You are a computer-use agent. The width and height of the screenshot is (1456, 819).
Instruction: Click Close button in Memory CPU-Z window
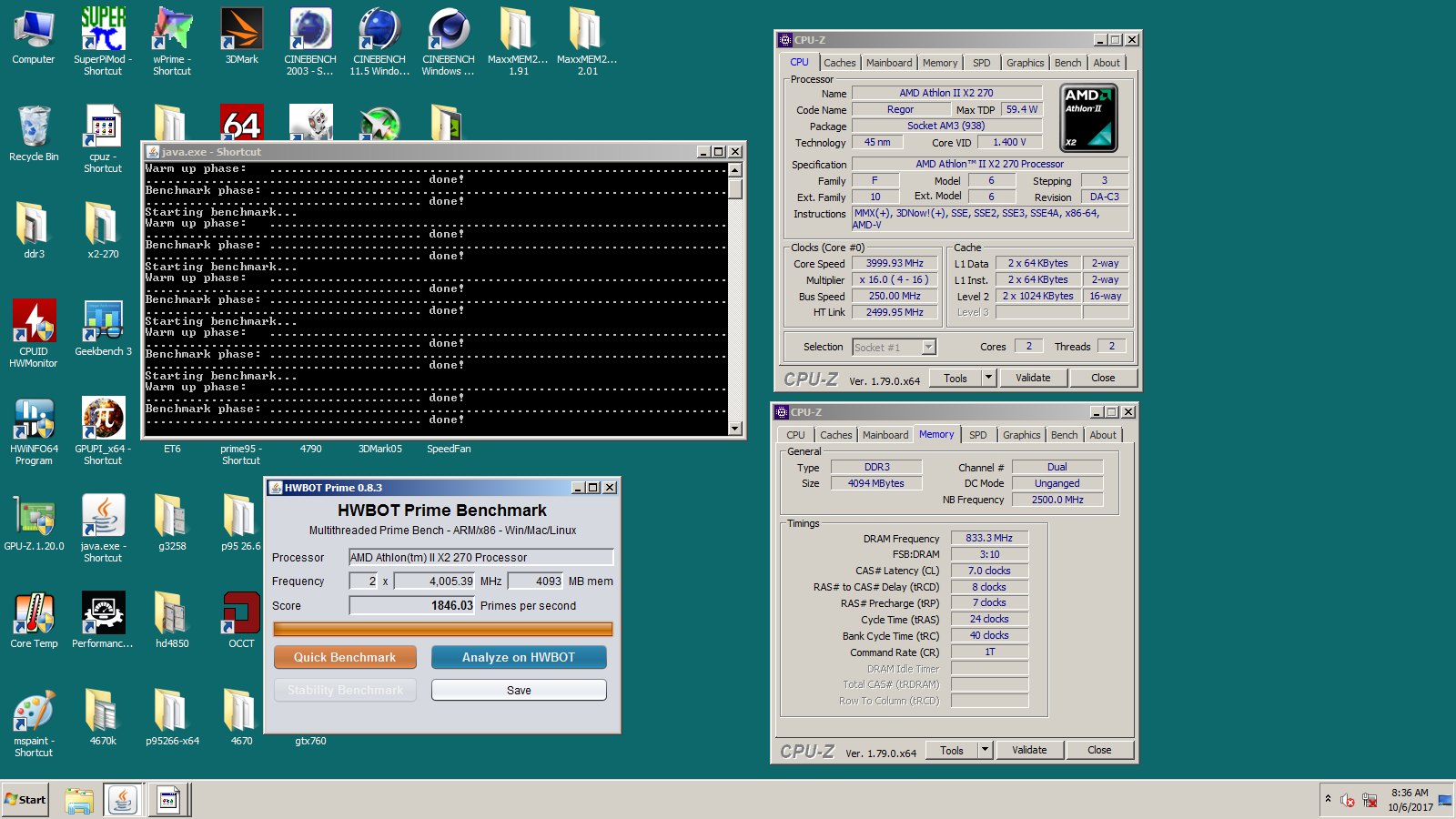pos(1099,750)
